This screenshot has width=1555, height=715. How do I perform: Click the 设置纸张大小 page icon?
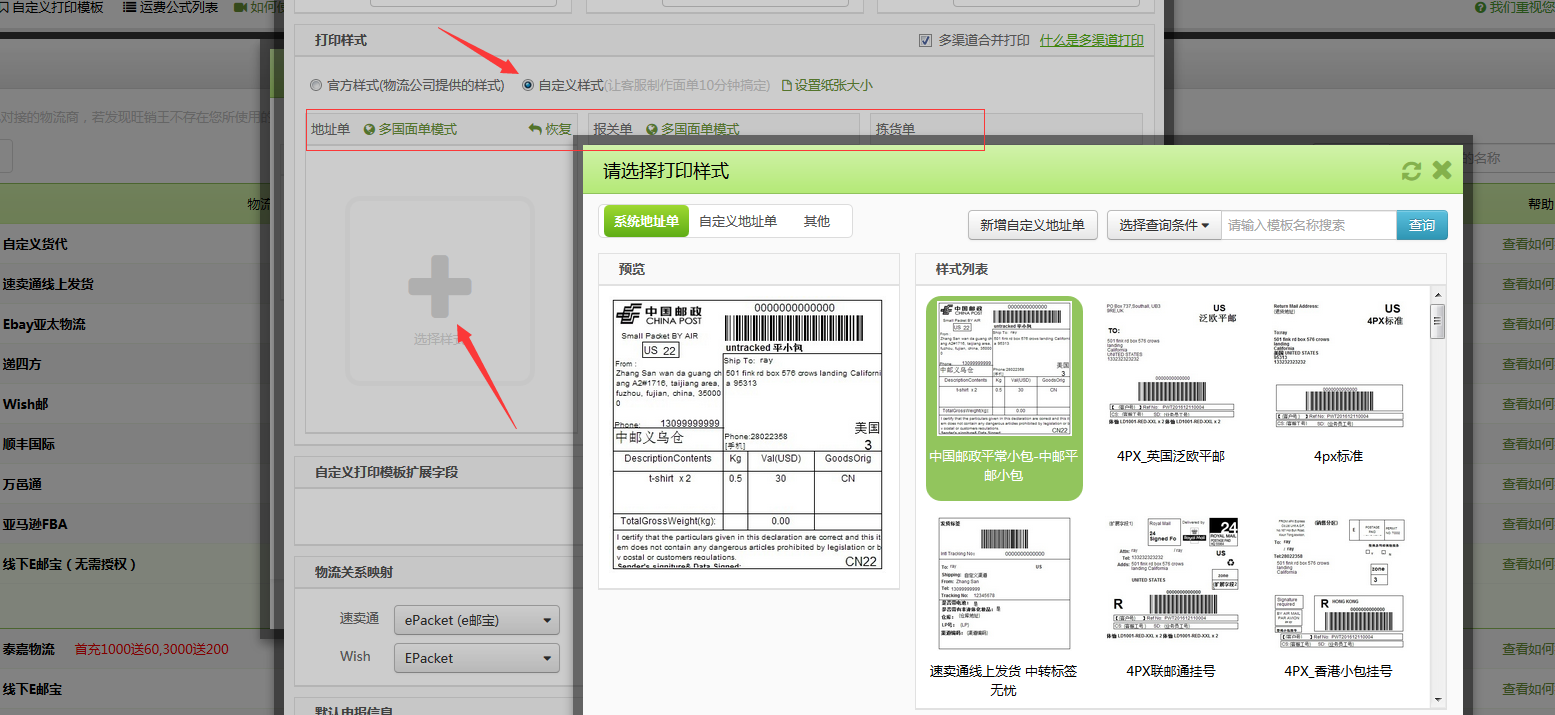coord(786,86)
